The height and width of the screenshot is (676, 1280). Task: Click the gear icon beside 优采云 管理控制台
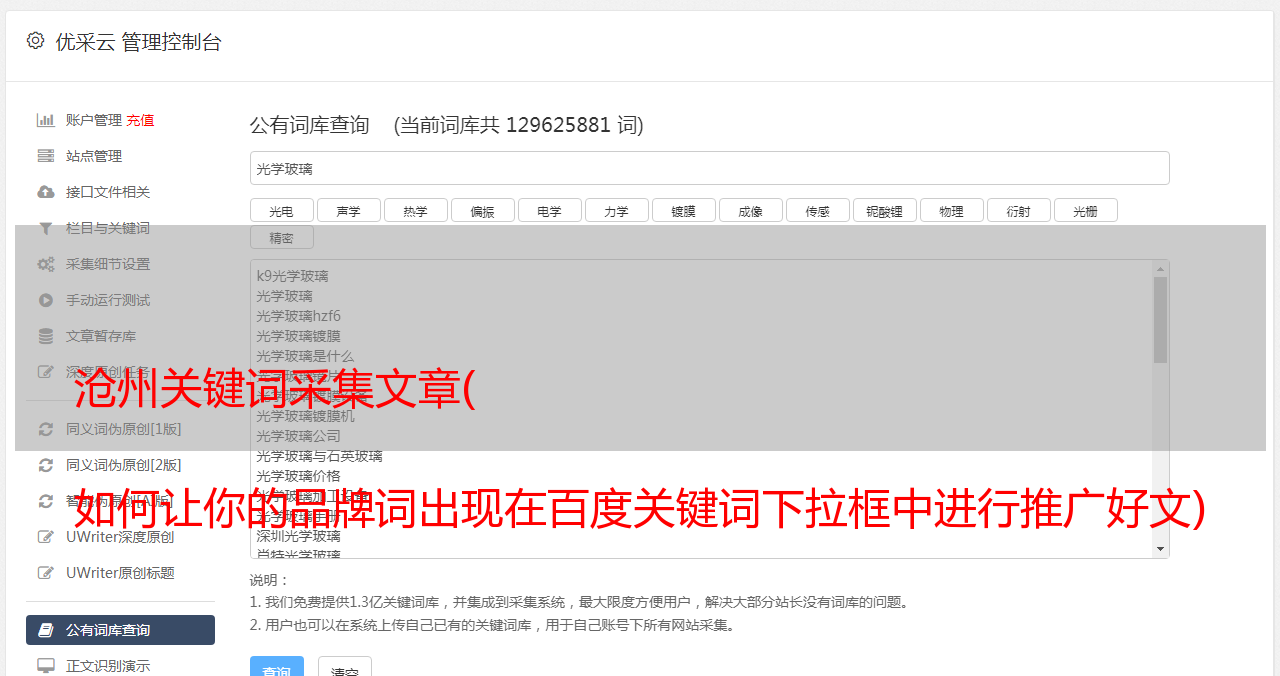(x=36, y=41)
